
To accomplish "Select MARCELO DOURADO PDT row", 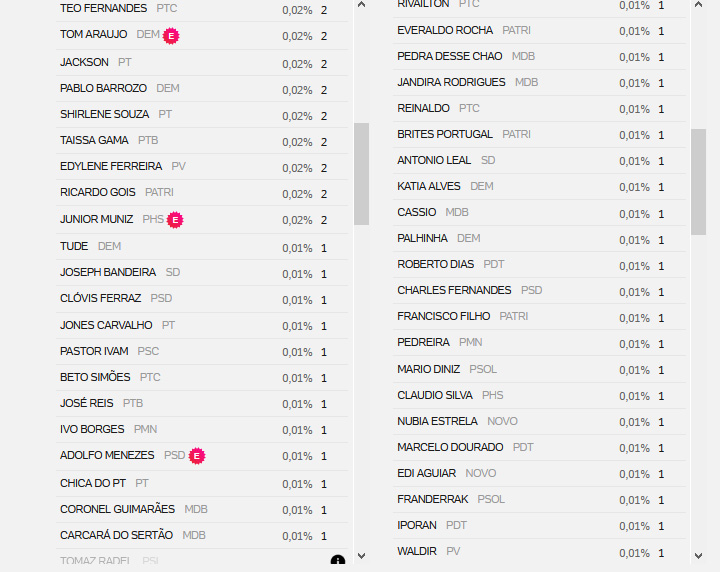I will click(539, 448).
